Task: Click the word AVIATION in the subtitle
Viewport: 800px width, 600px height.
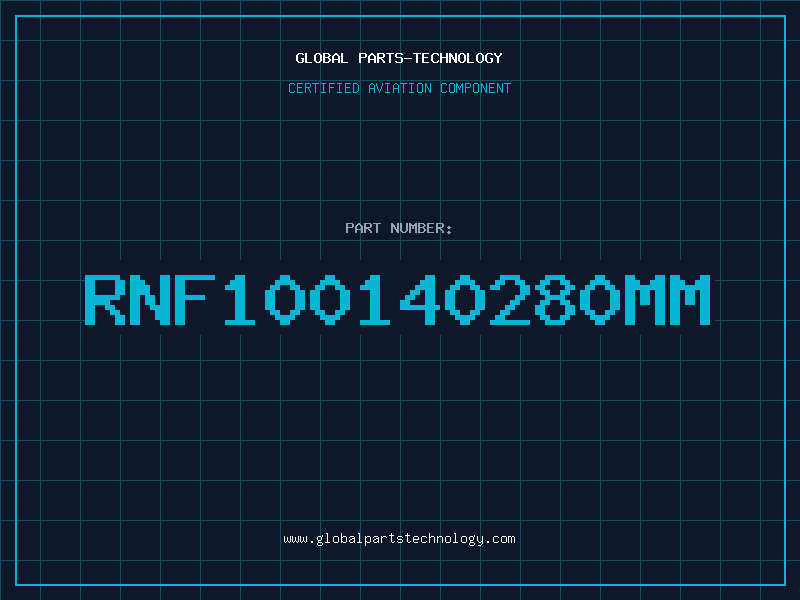Action: 400,88
